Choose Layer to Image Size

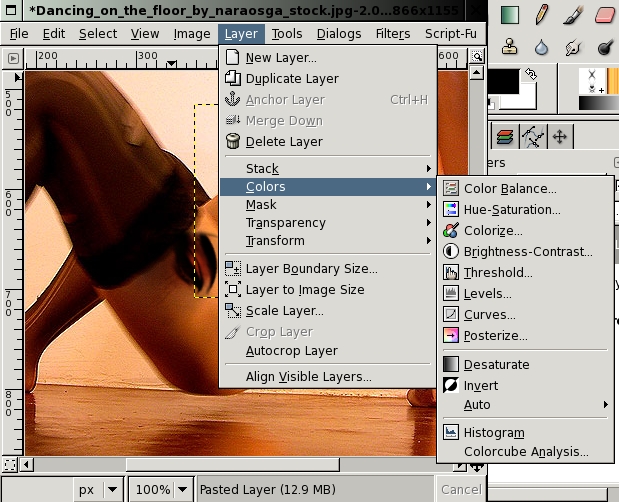[x=328, y=289]
